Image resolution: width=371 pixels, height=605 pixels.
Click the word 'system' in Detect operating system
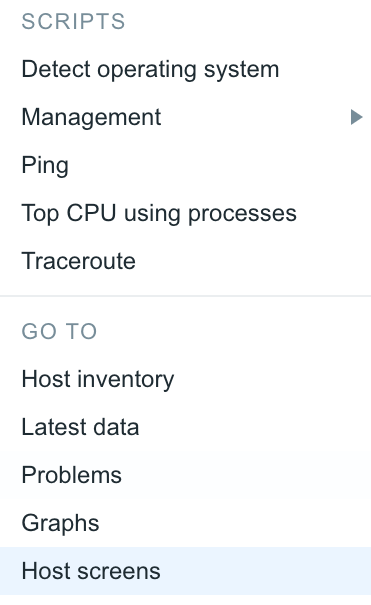241,71
